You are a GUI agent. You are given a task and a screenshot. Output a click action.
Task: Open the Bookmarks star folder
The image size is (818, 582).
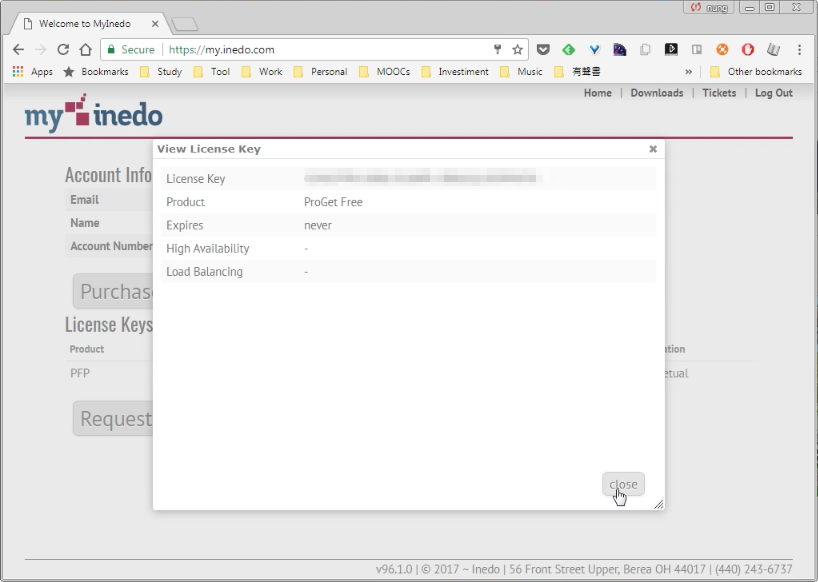pyautogui.click(x=95, y=71)
